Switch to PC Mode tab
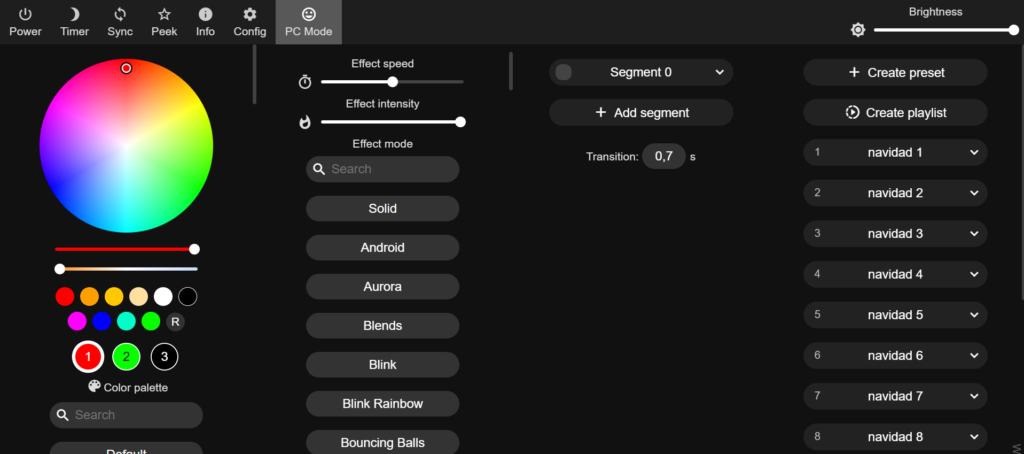The image size is (1024, 454). click(308, 22)
